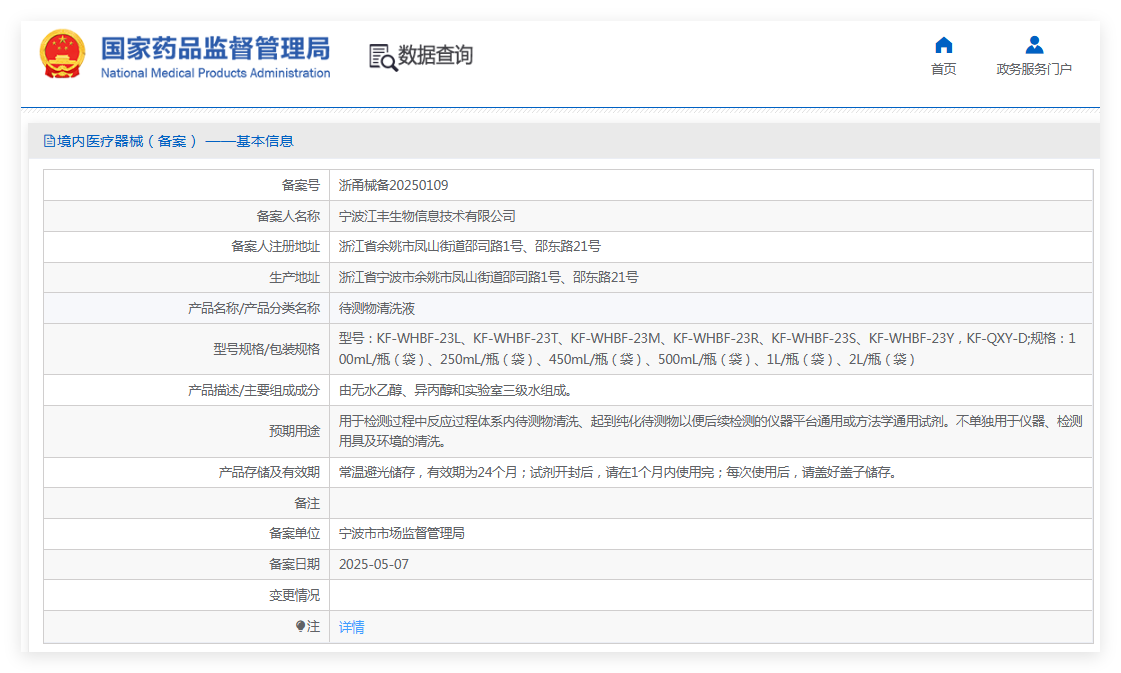Viewport: 1121px width, 673px height.
Task: Click the 生产地址 label
Action: click(295, 277)
